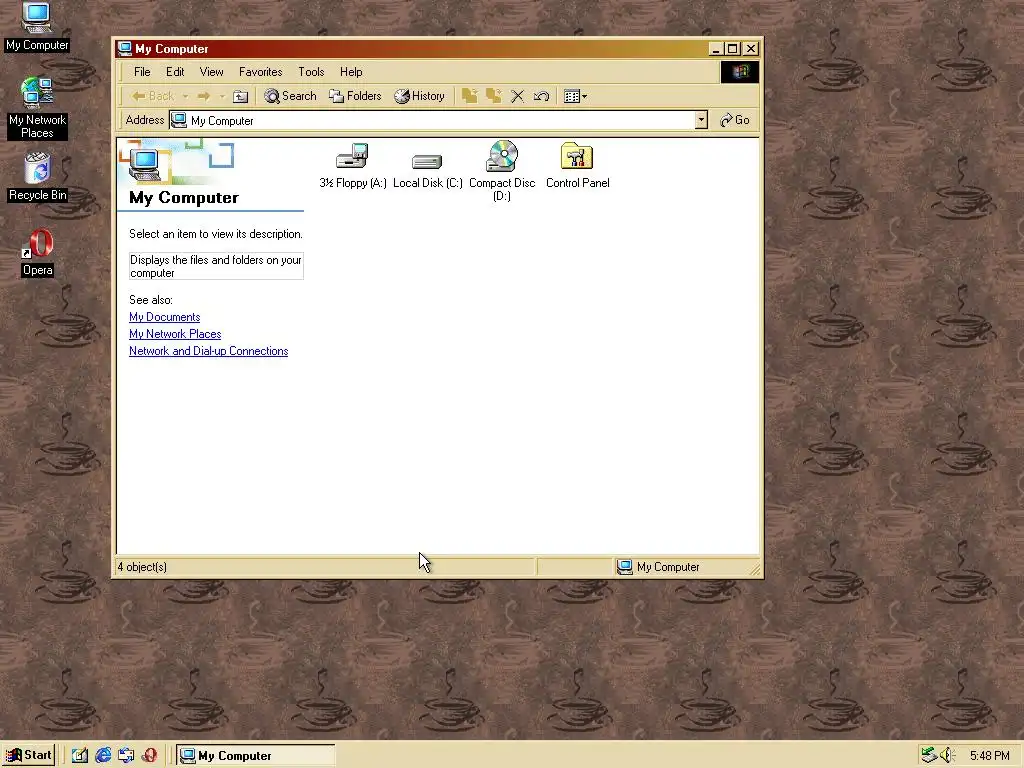Click the title bar system menu icon

coord(124,49)
